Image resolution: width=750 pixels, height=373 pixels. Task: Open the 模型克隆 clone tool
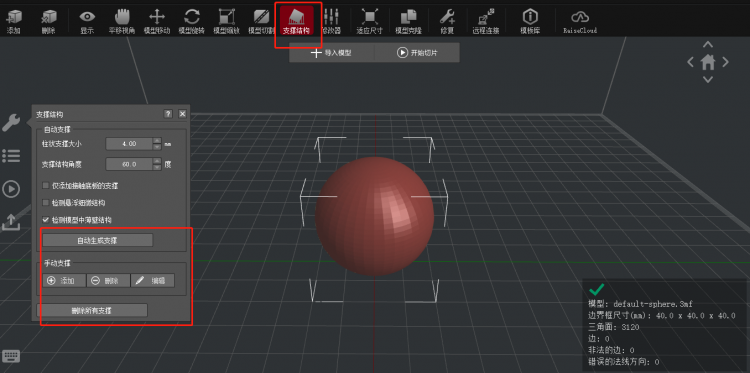tap(408, 21)
